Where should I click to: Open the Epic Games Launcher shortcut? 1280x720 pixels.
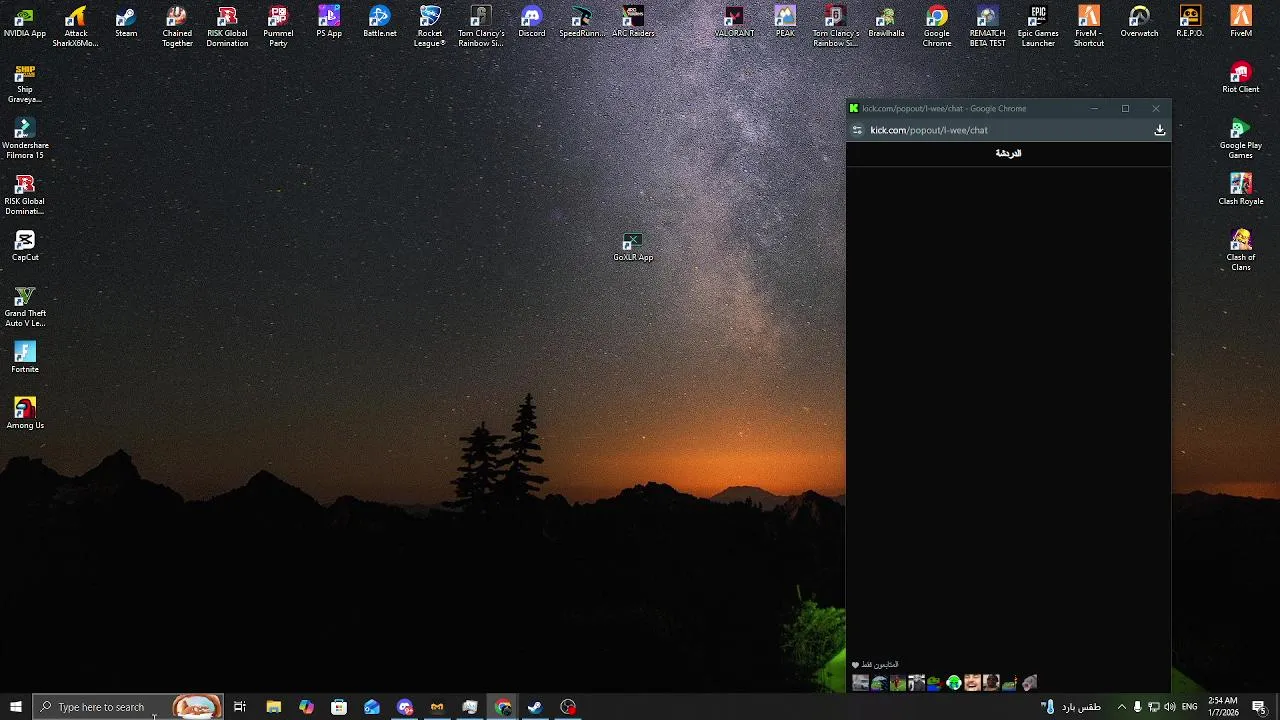coord(1038,27)
